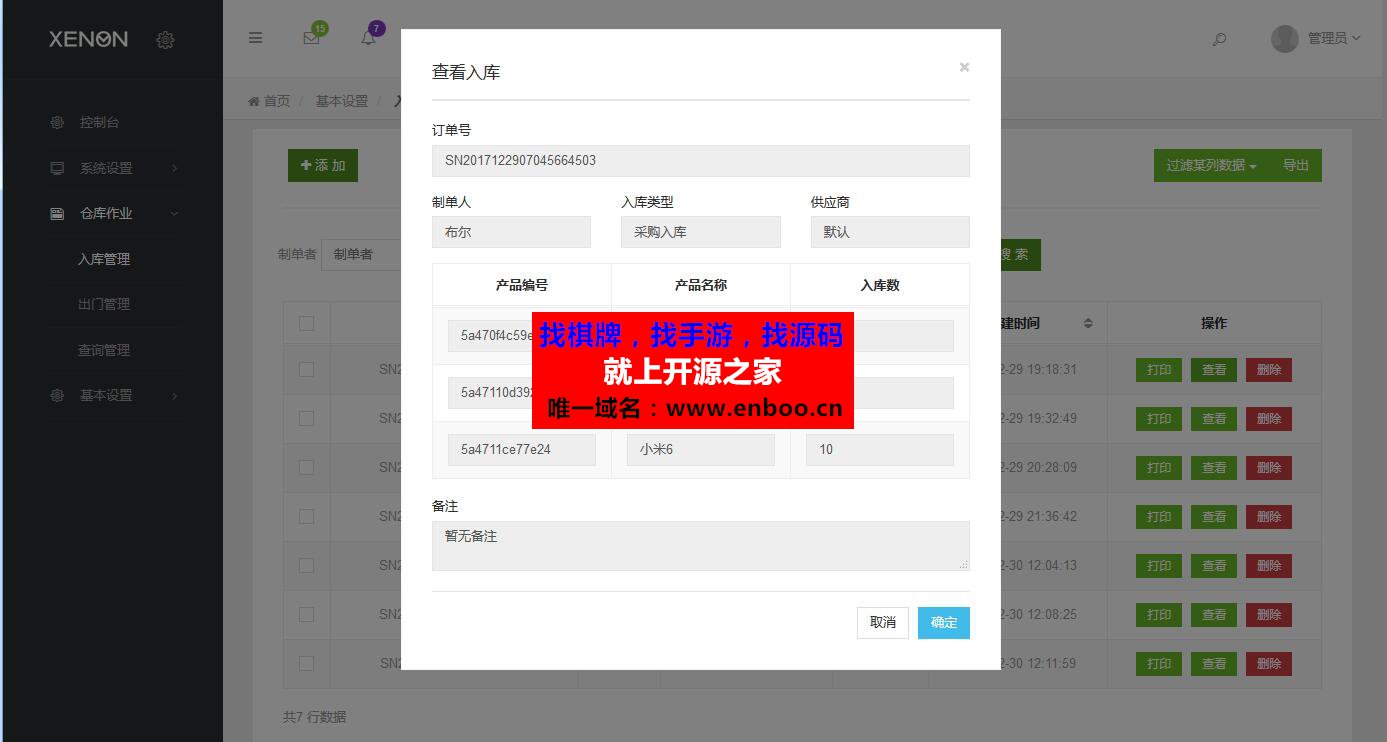Click the 产品编号 column header
The width and height of the screenshot is (1387, 742).
pos(522,285)
